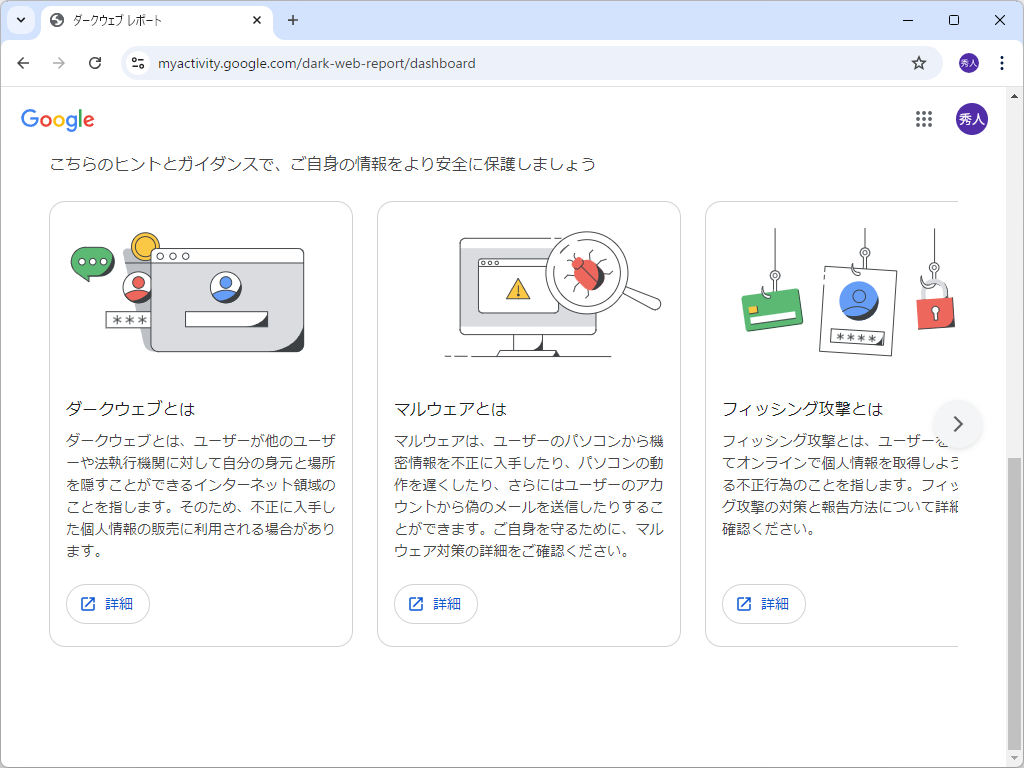The image size is (1024, 768).
Task: Click the Chrome profile icon in the toolbar
Action: point(967,62)
